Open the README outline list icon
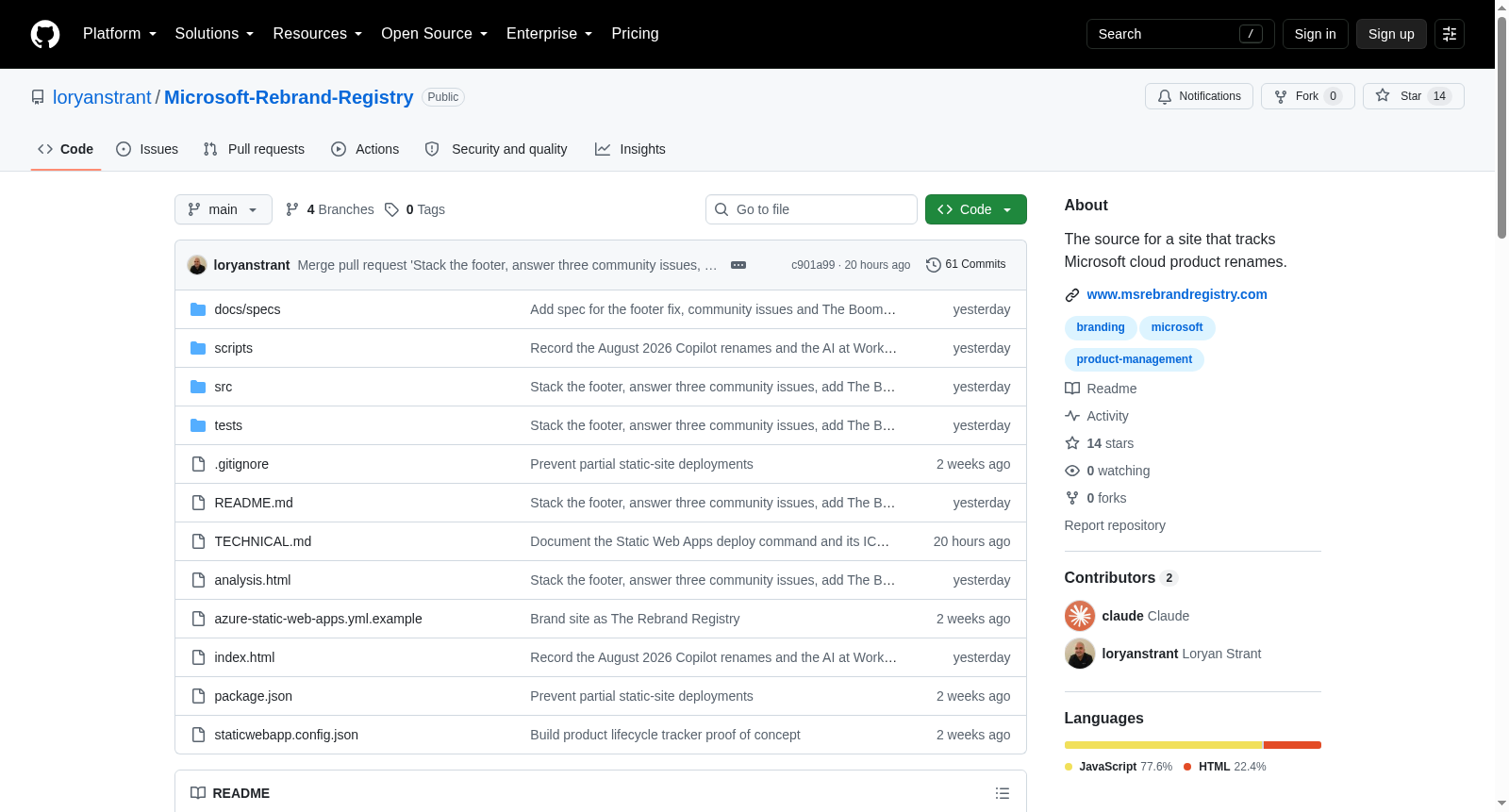The width and height of the screenshot is (1509, 812). click(x=1003, y=793)
